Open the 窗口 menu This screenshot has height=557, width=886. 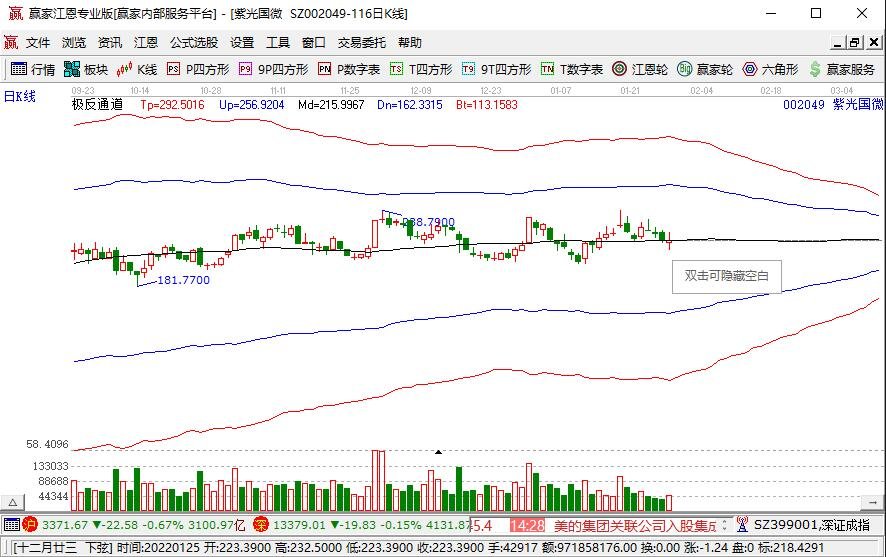point(314,42)
